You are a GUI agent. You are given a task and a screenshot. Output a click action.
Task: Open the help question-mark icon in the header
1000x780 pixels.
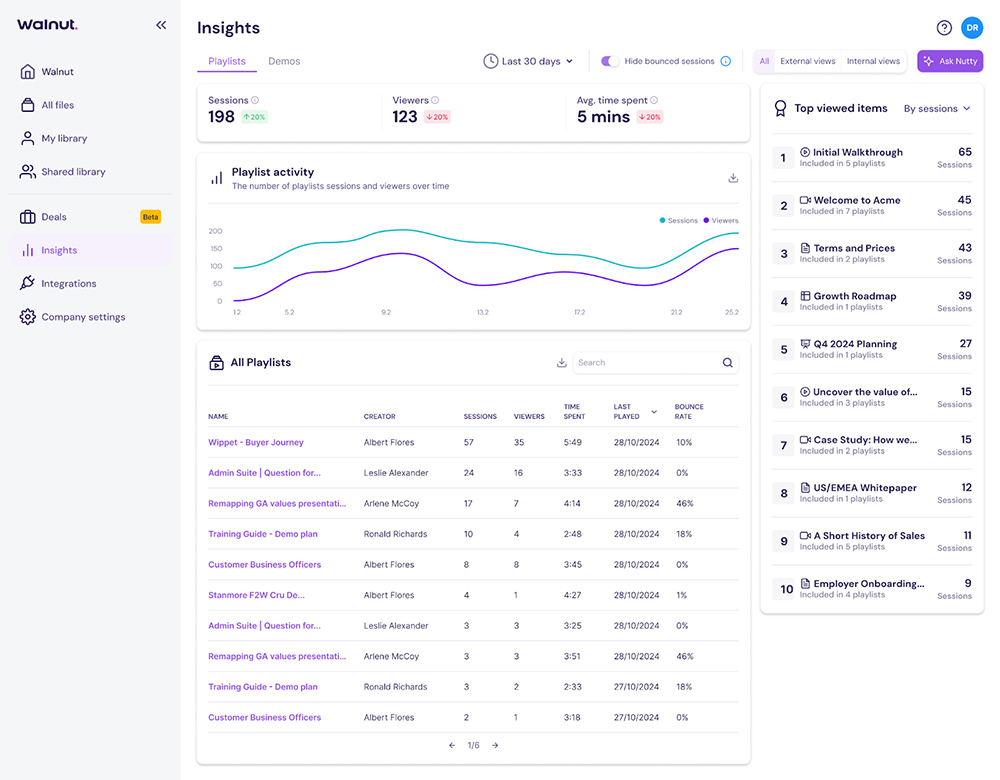coord(942,27)
